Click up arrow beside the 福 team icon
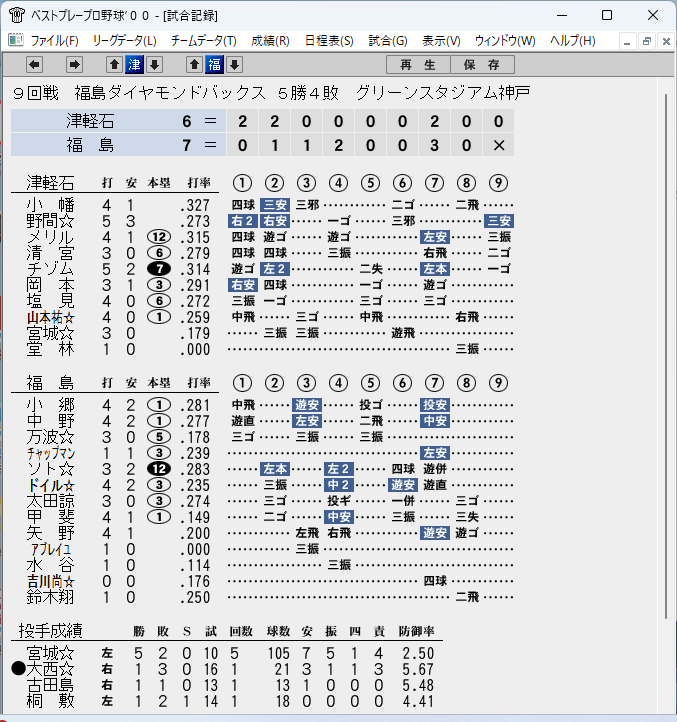This screenshot has height=722, width=677. (194, 65)
